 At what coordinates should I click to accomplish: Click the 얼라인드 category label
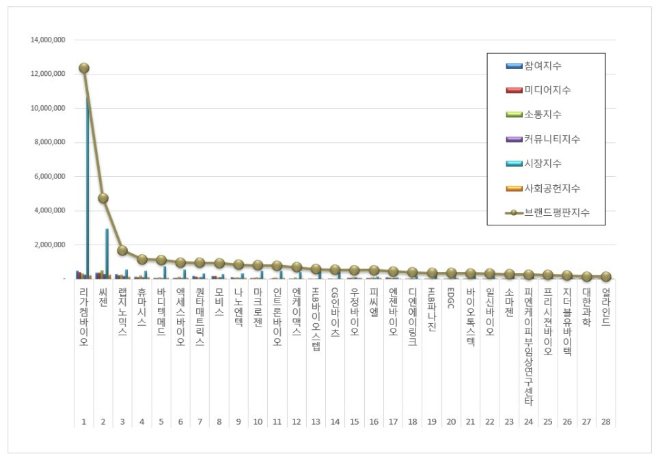point(605,306)
